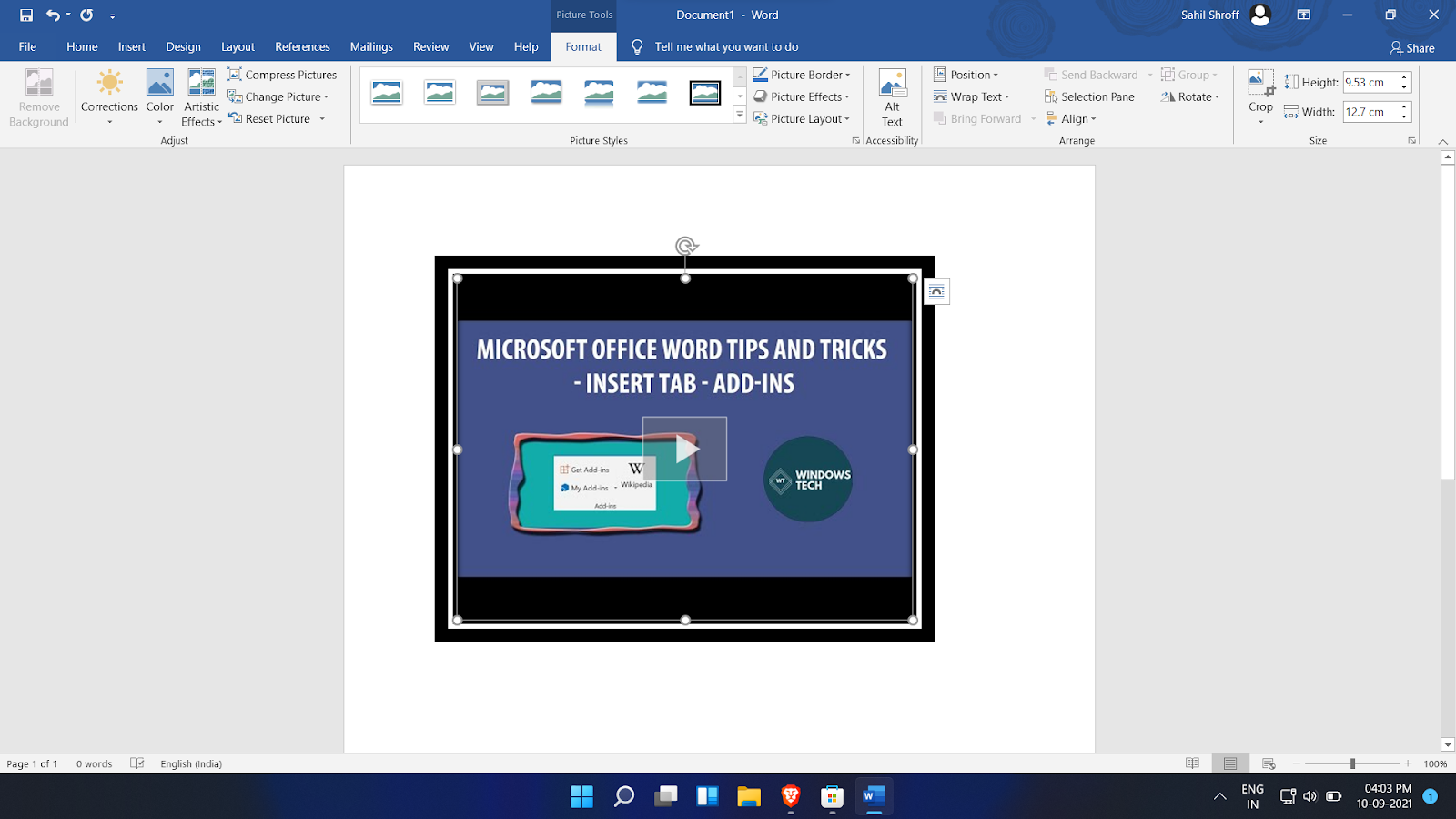Image resolution: width=1456 pixels, height=819 pixels.
Task: Click the Redo/Repeat icon
Action: [x=86, y=15]
